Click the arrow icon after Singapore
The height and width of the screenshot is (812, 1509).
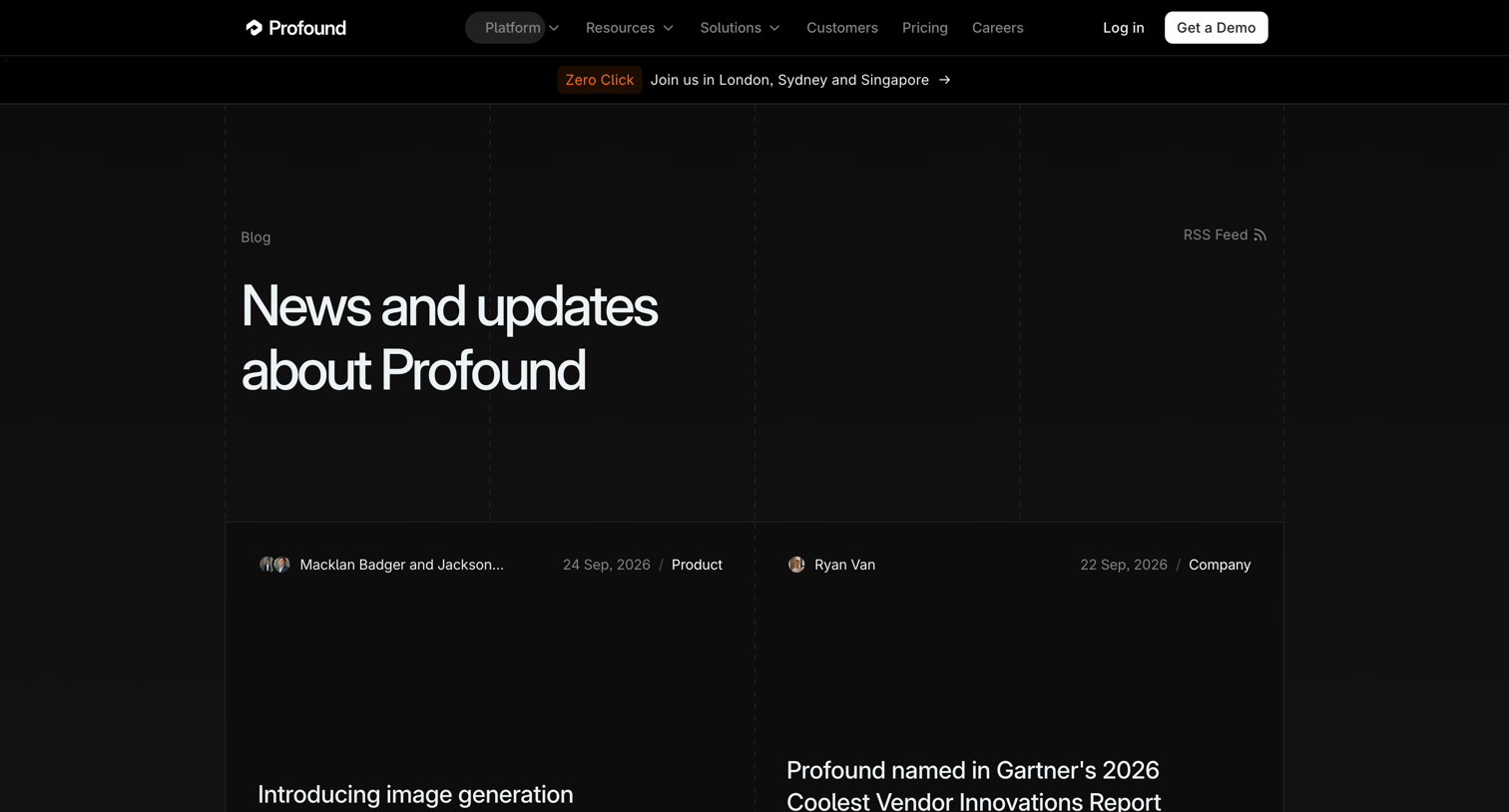(x=944, y=80)
